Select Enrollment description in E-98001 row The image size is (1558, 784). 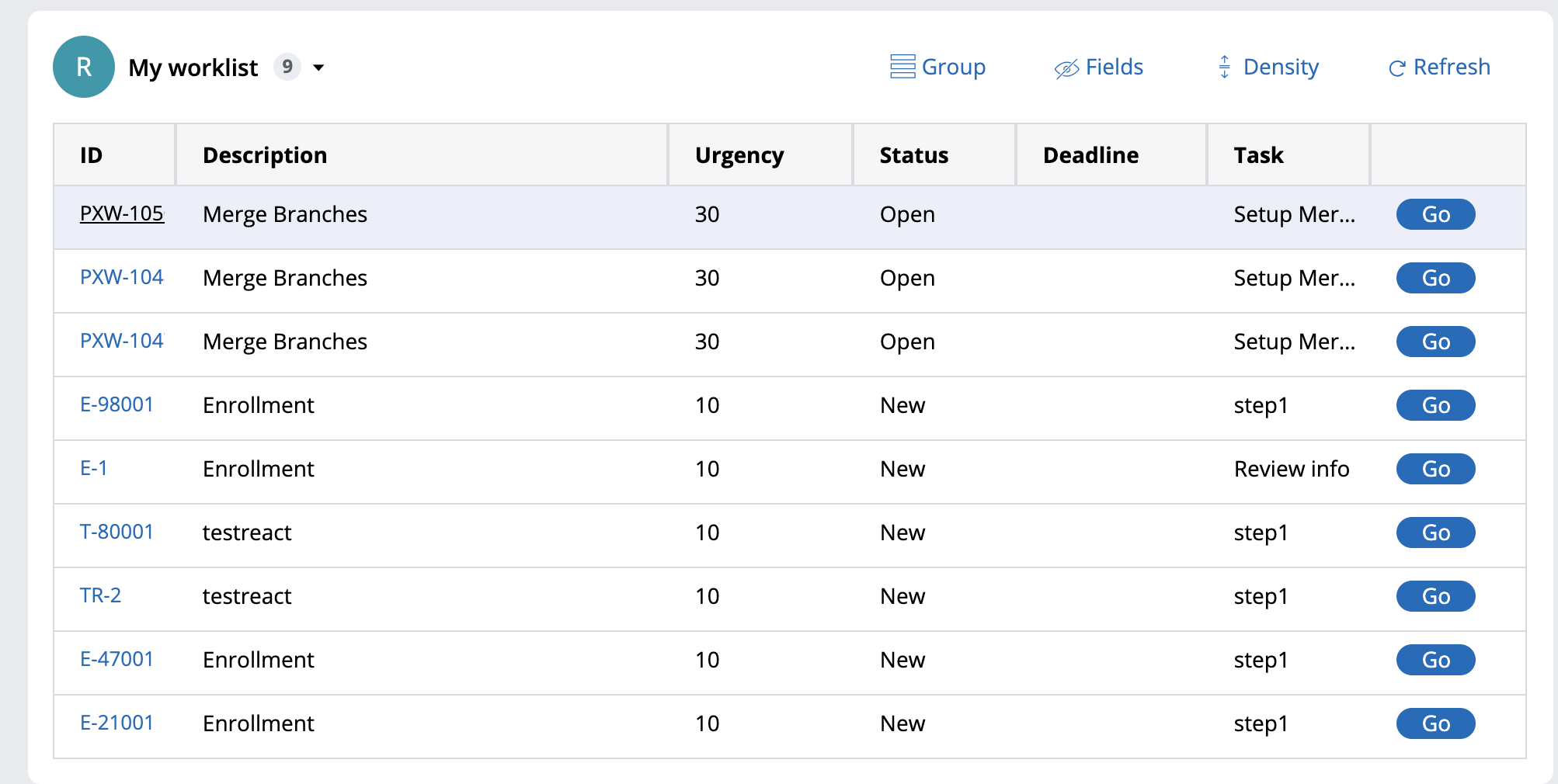[x=259, y=405]
